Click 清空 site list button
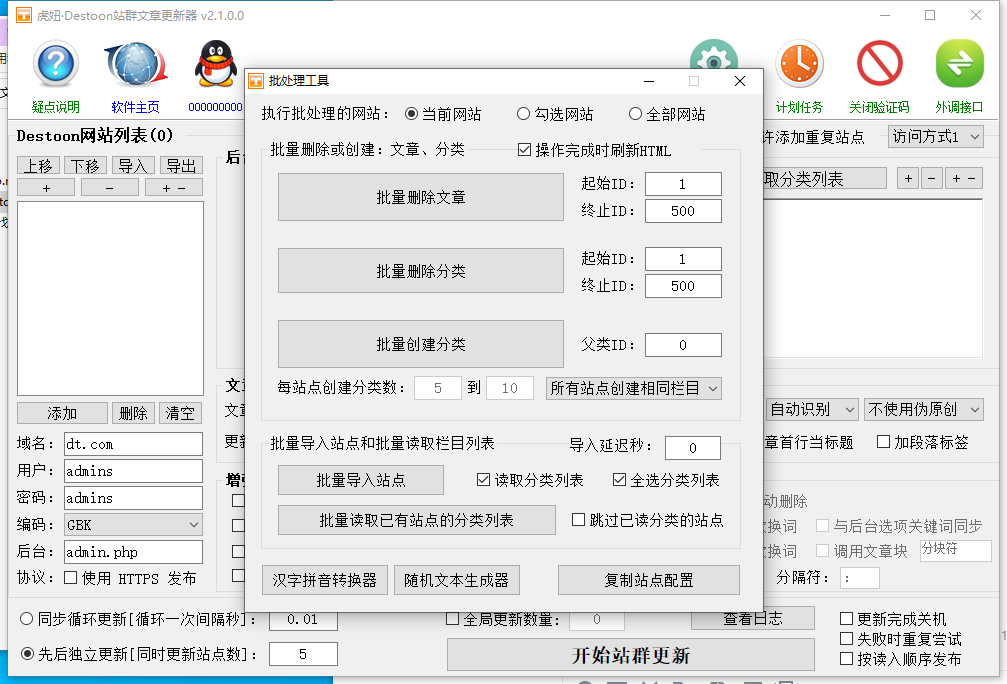The image size is (1007, 684). point(180,413)
